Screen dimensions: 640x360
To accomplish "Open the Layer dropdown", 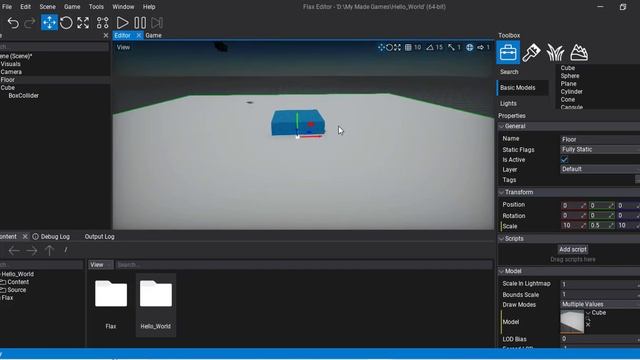I will coord(600,169).
